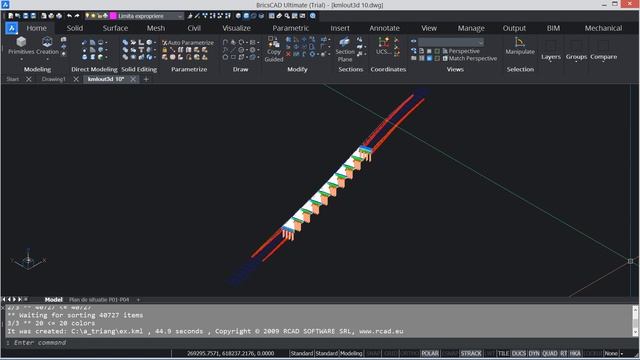Open the named views combo box

(451, 42)
